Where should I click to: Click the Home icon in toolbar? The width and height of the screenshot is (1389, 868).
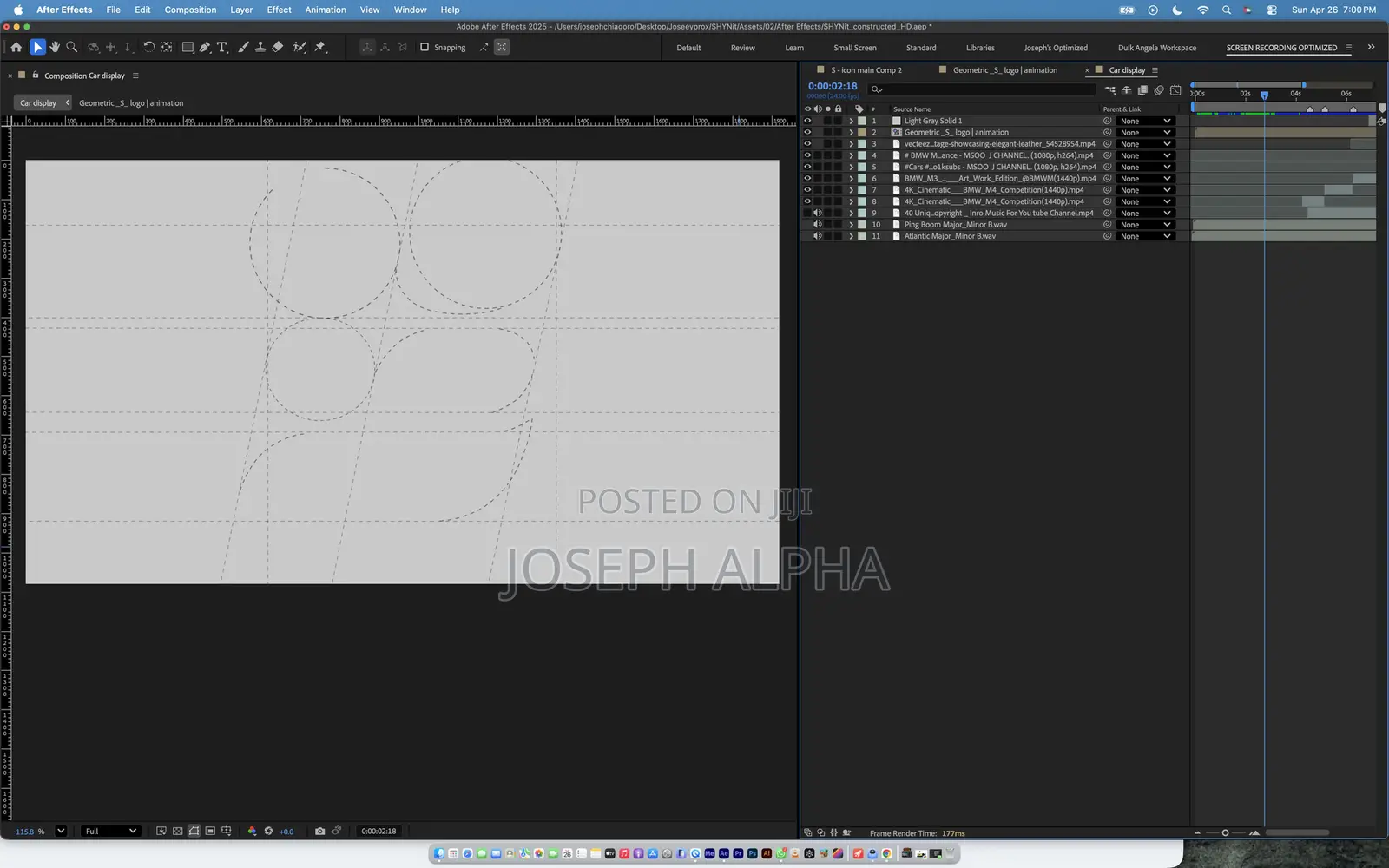coord(16,47)
